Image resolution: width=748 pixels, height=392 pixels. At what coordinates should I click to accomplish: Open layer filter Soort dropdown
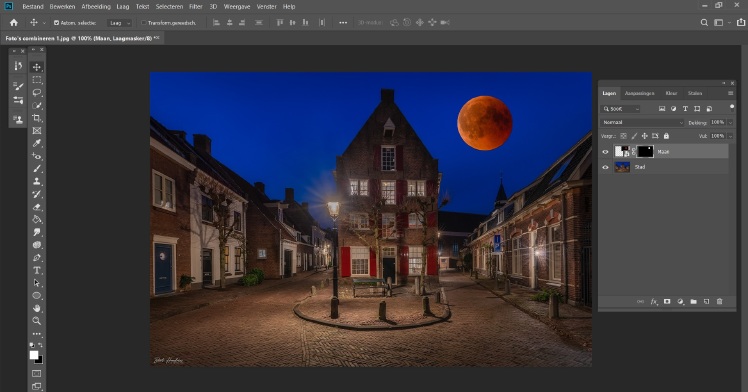pyautogui.click(x=620, y=109)
